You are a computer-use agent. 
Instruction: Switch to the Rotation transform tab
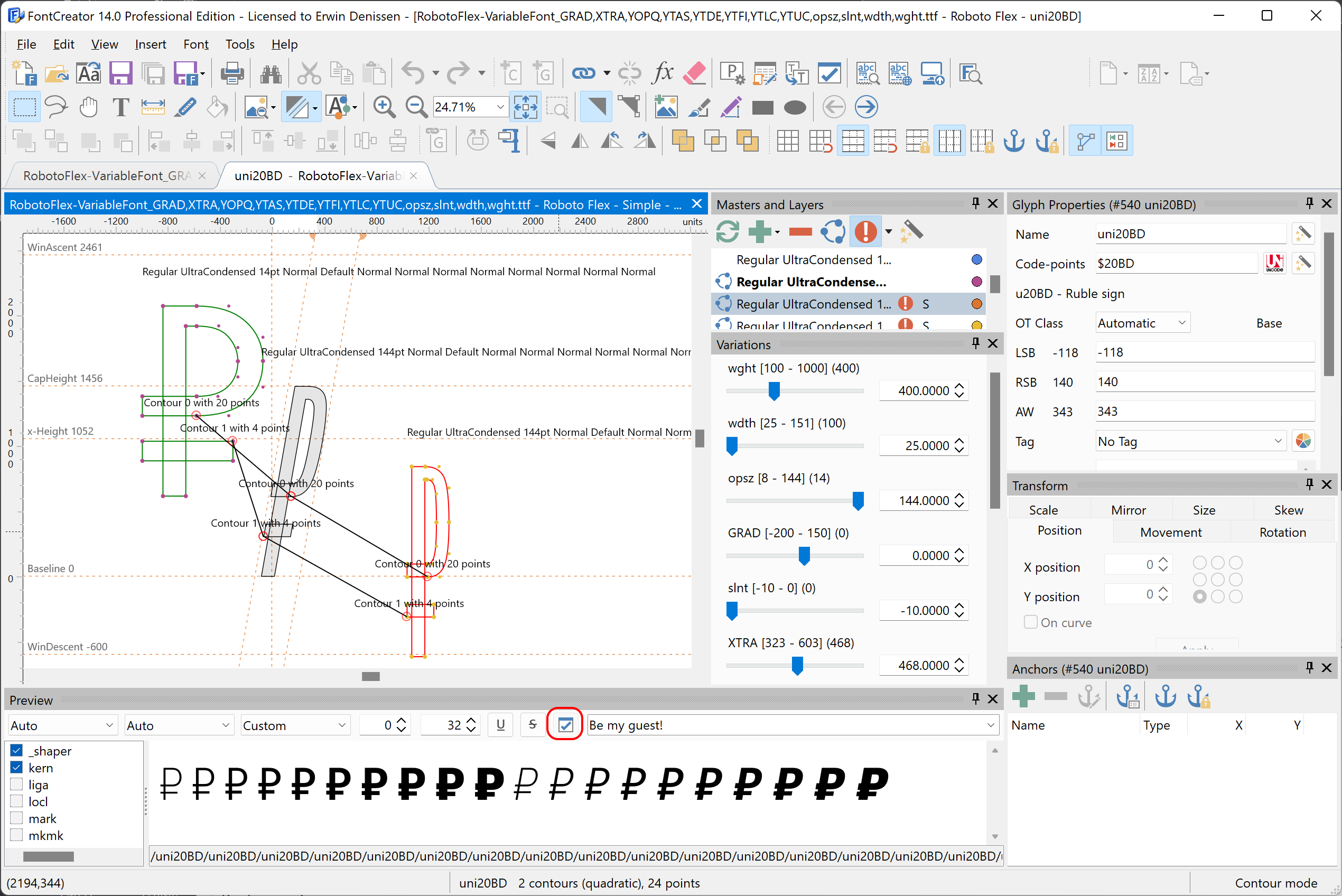1283,532
